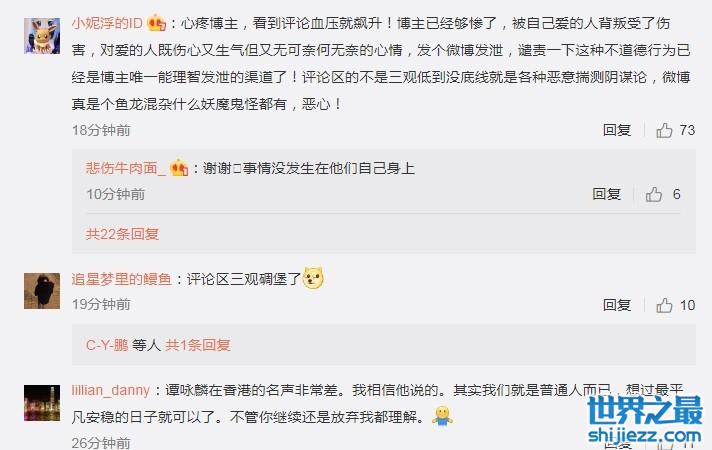
Task: Visit 小妮浮的ID username link
Action: click(x=107, y=23)
